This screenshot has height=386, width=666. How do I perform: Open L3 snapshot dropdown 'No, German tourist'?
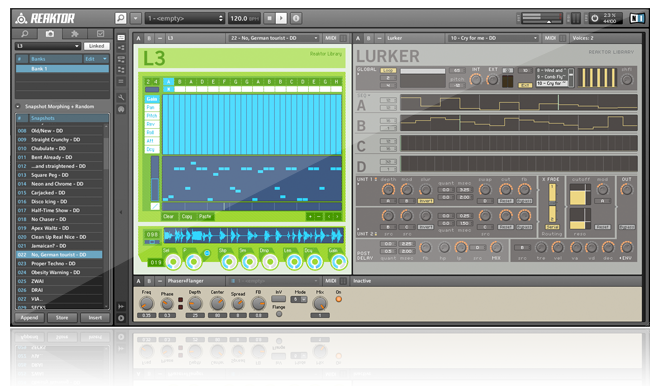coord(274,38)
